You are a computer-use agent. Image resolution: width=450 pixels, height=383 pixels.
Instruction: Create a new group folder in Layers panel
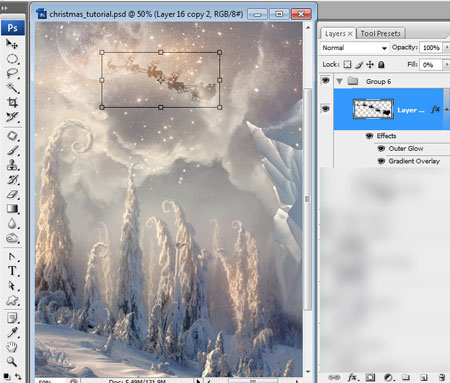[406, 377]
